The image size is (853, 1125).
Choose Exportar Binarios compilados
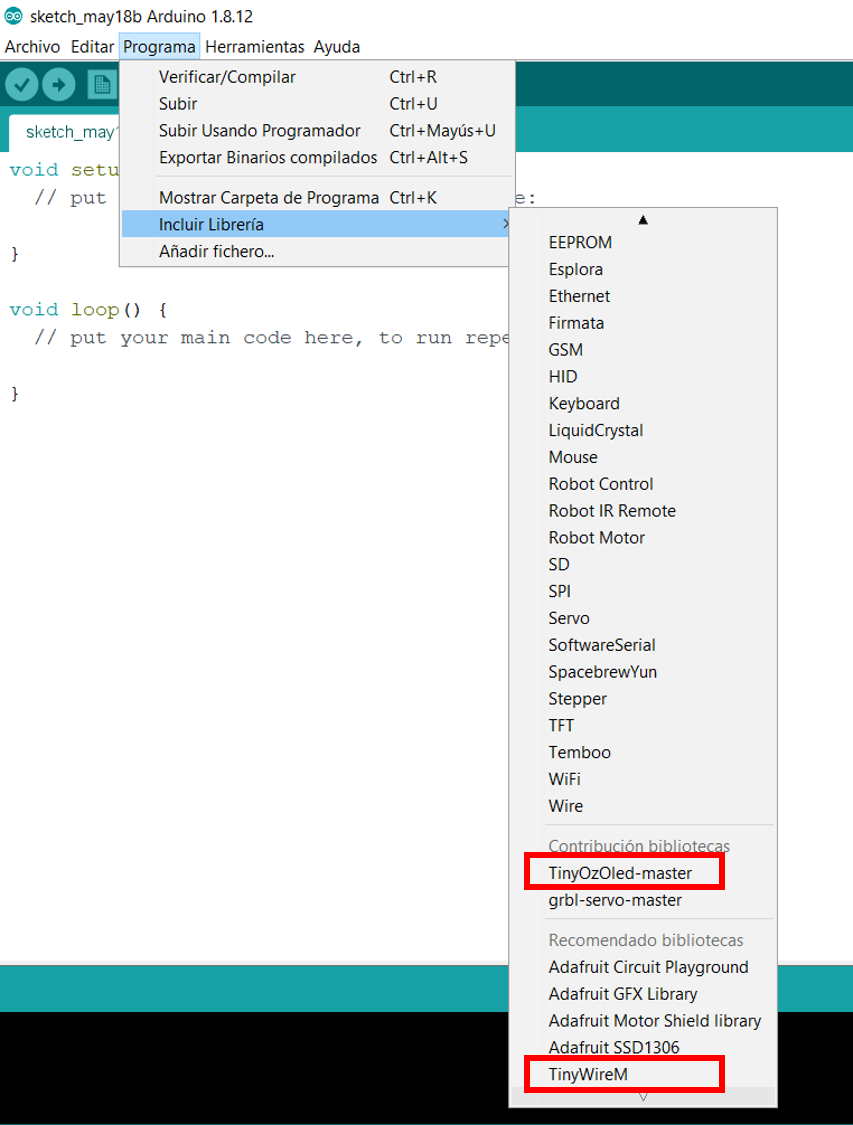317,157
